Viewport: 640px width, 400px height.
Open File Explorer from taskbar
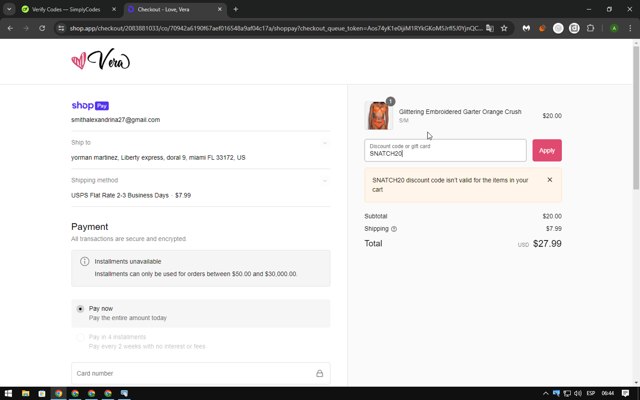click(25, 393)
